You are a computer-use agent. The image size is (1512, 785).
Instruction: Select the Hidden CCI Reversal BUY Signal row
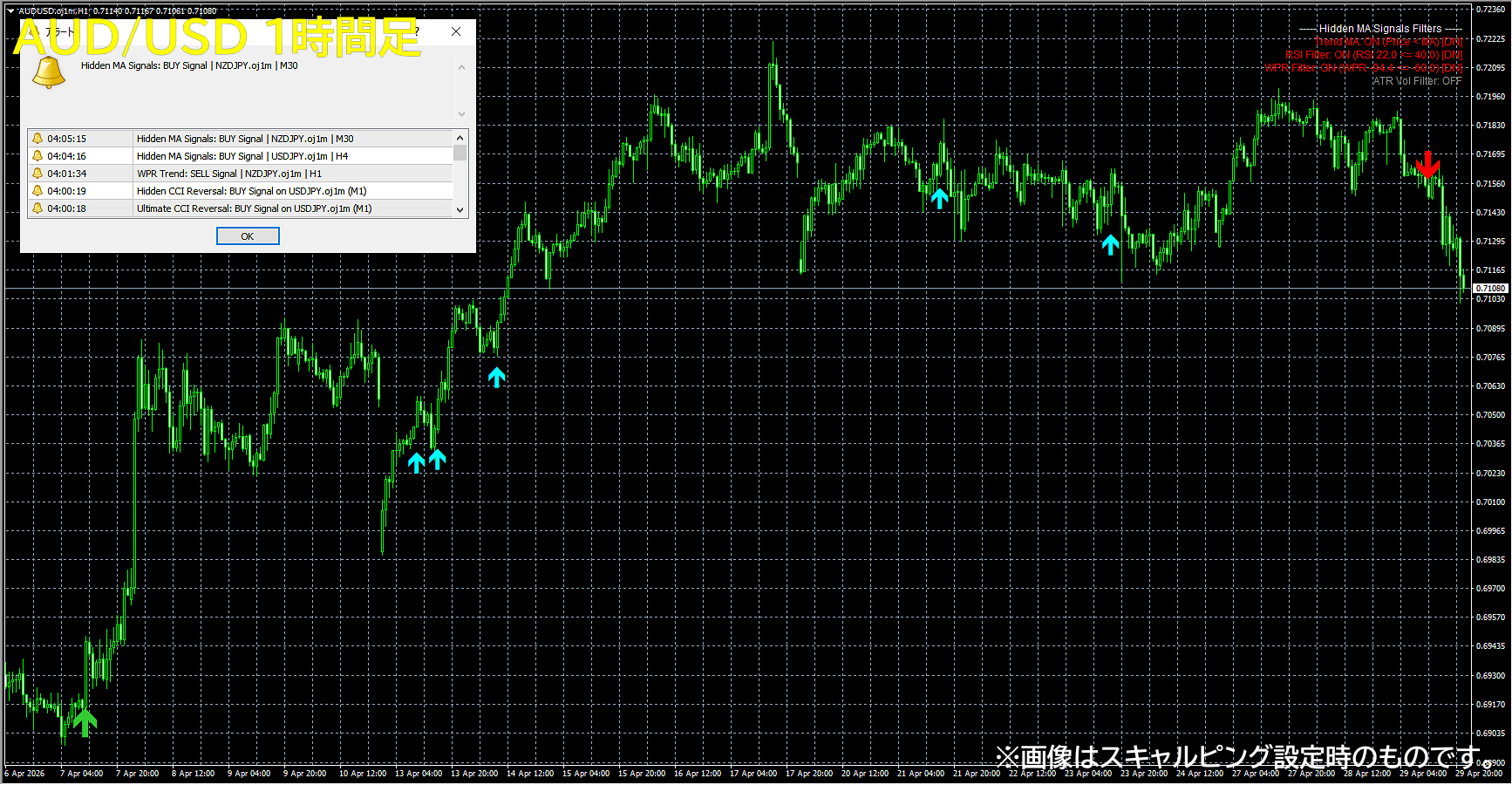click(241, 191)
